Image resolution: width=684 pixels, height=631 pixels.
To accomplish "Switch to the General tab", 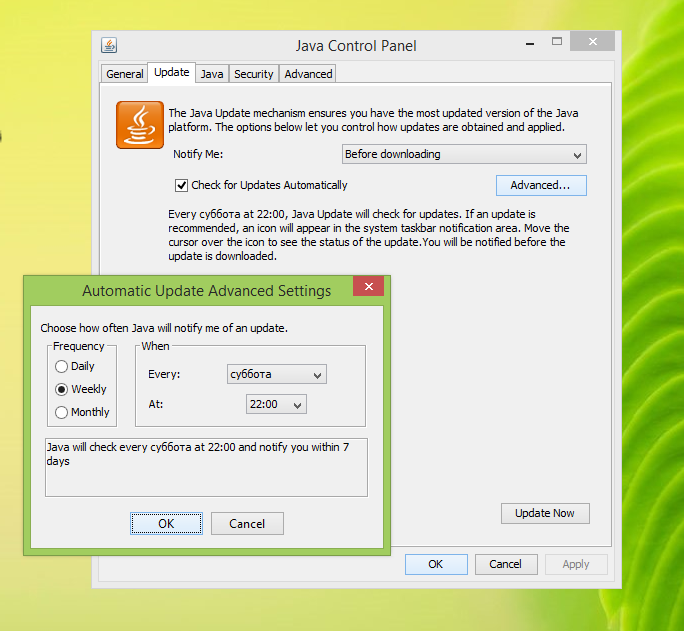I will pos(124,74).
